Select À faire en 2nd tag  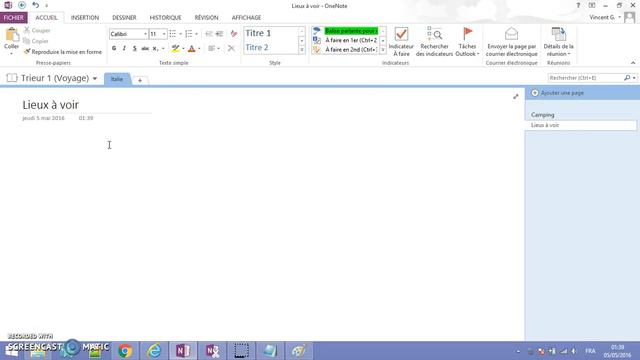tap(351, 49)
